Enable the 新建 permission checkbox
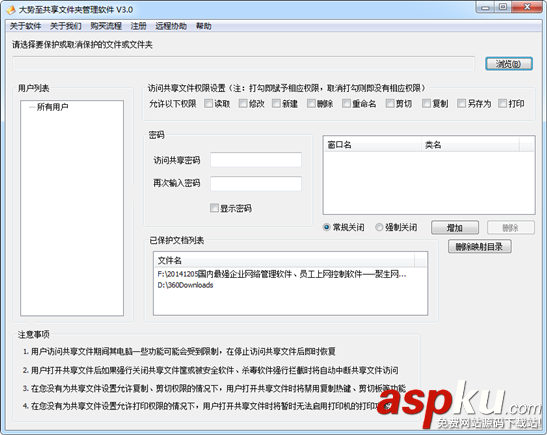 [x=276, y=103]
